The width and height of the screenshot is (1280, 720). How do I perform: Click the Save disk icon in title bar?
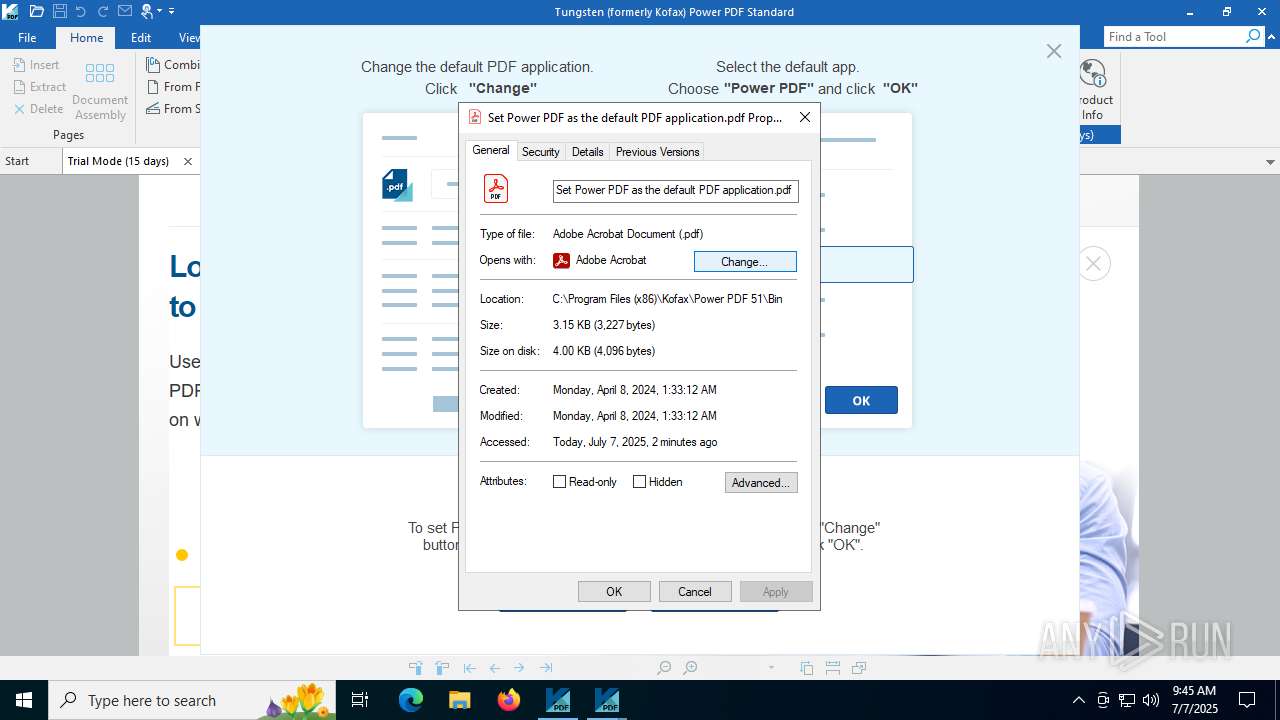click(60, 12)
